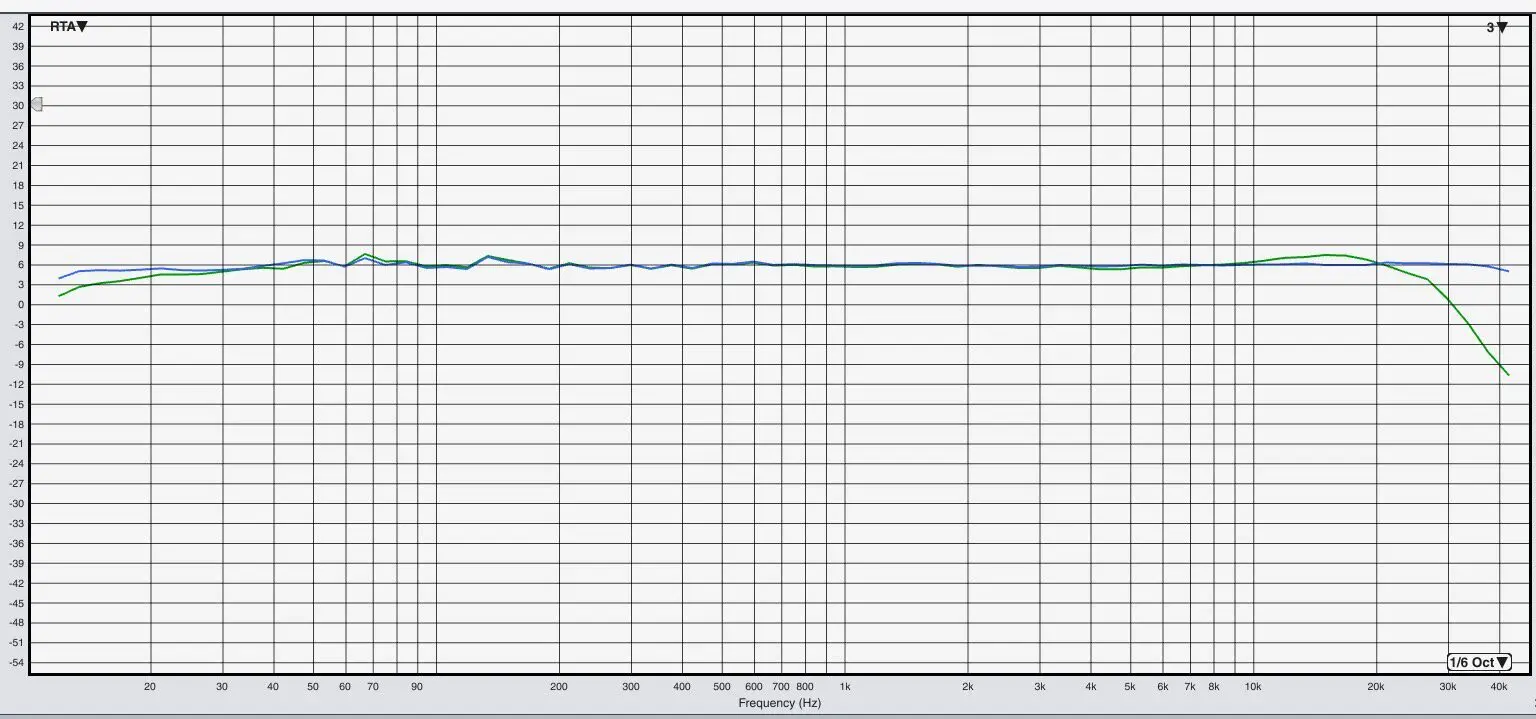Image resolution: width=1536 pixels, height=719 pixels.
Task: Click the "1k" frequency axis label
Action: tap(845, 687)
